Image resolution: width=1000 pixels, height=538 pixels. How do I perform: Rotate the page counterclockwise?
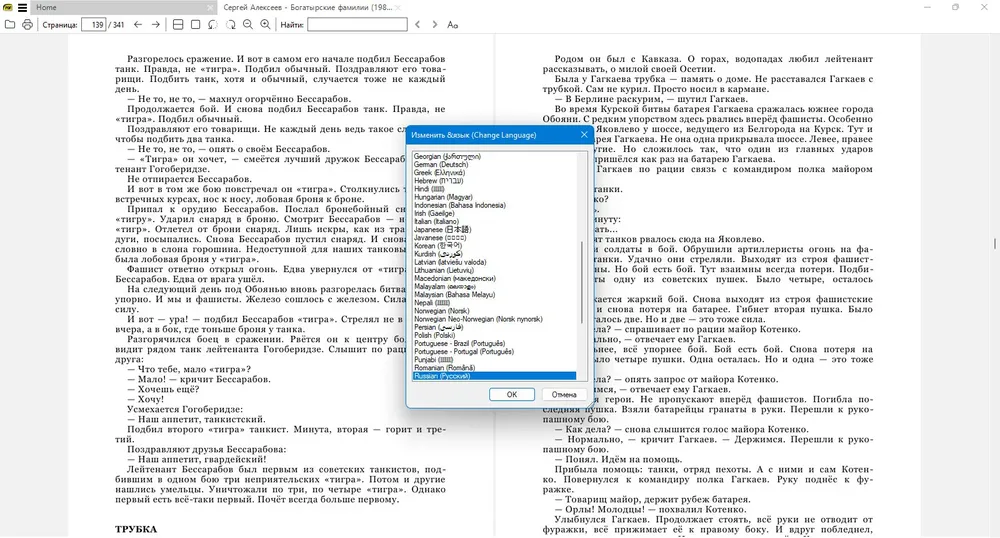213,25
